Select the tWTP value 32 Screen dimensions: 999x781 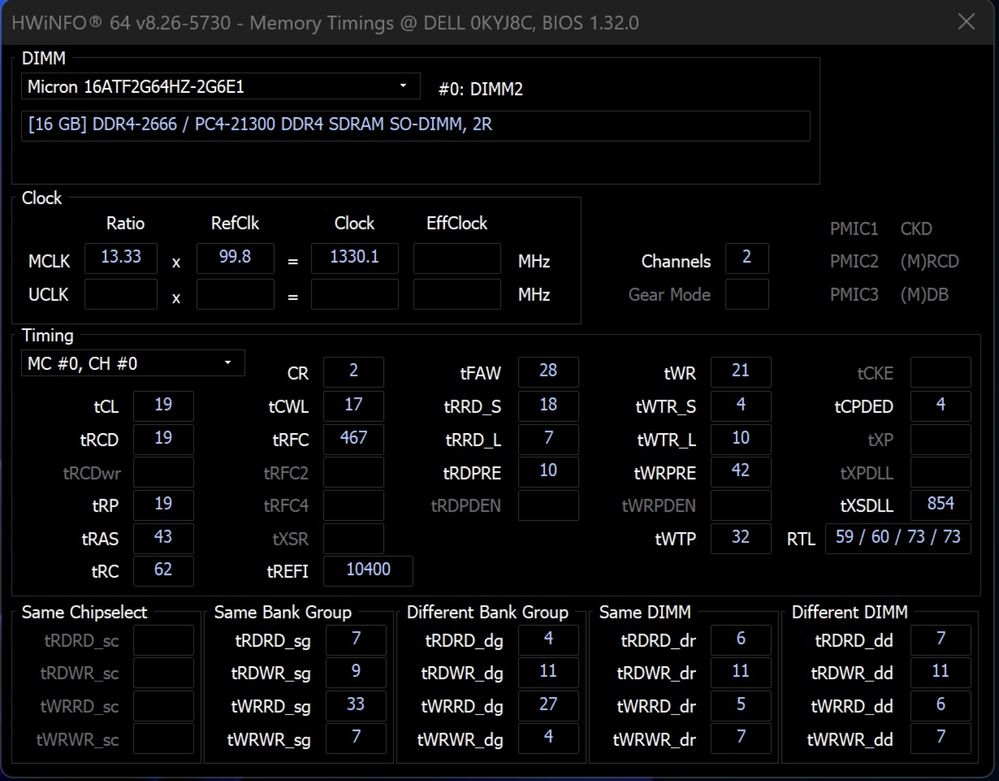(740, 538)
